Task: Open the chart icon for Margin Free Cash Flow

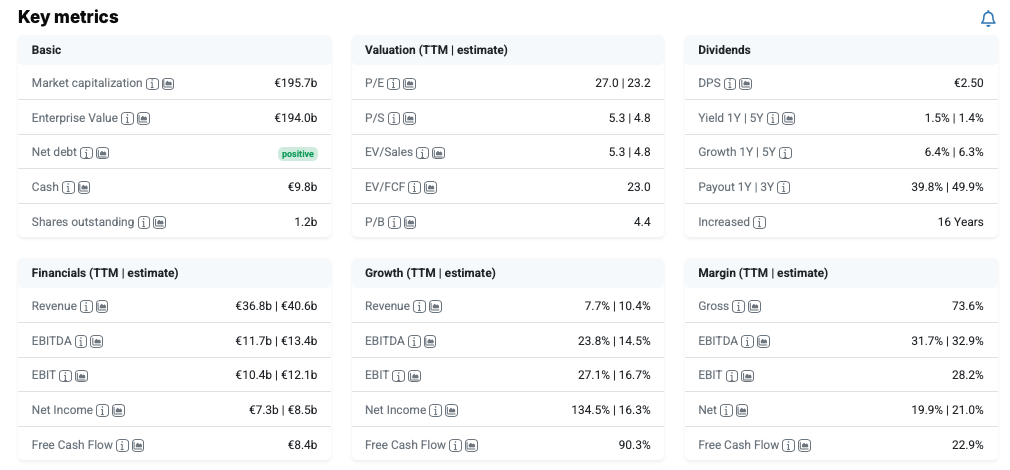Action: [804, 446]
